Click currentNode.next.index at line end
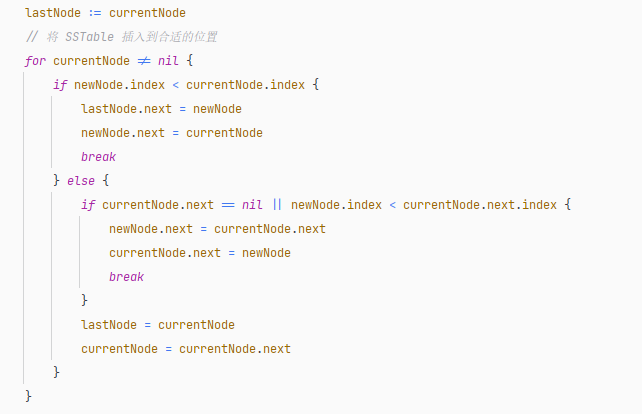The height and width of the screenshot is (414, 642). click(480, 205)
